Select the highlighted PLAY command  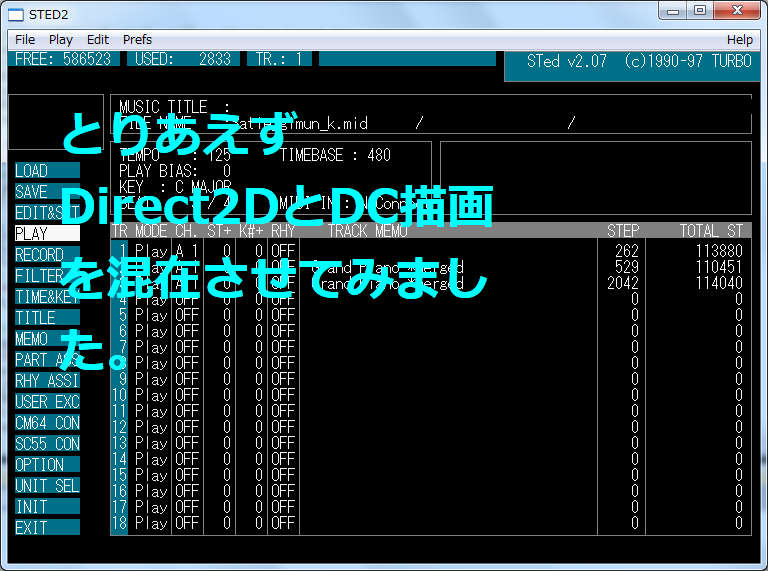(x=45, y=234)
